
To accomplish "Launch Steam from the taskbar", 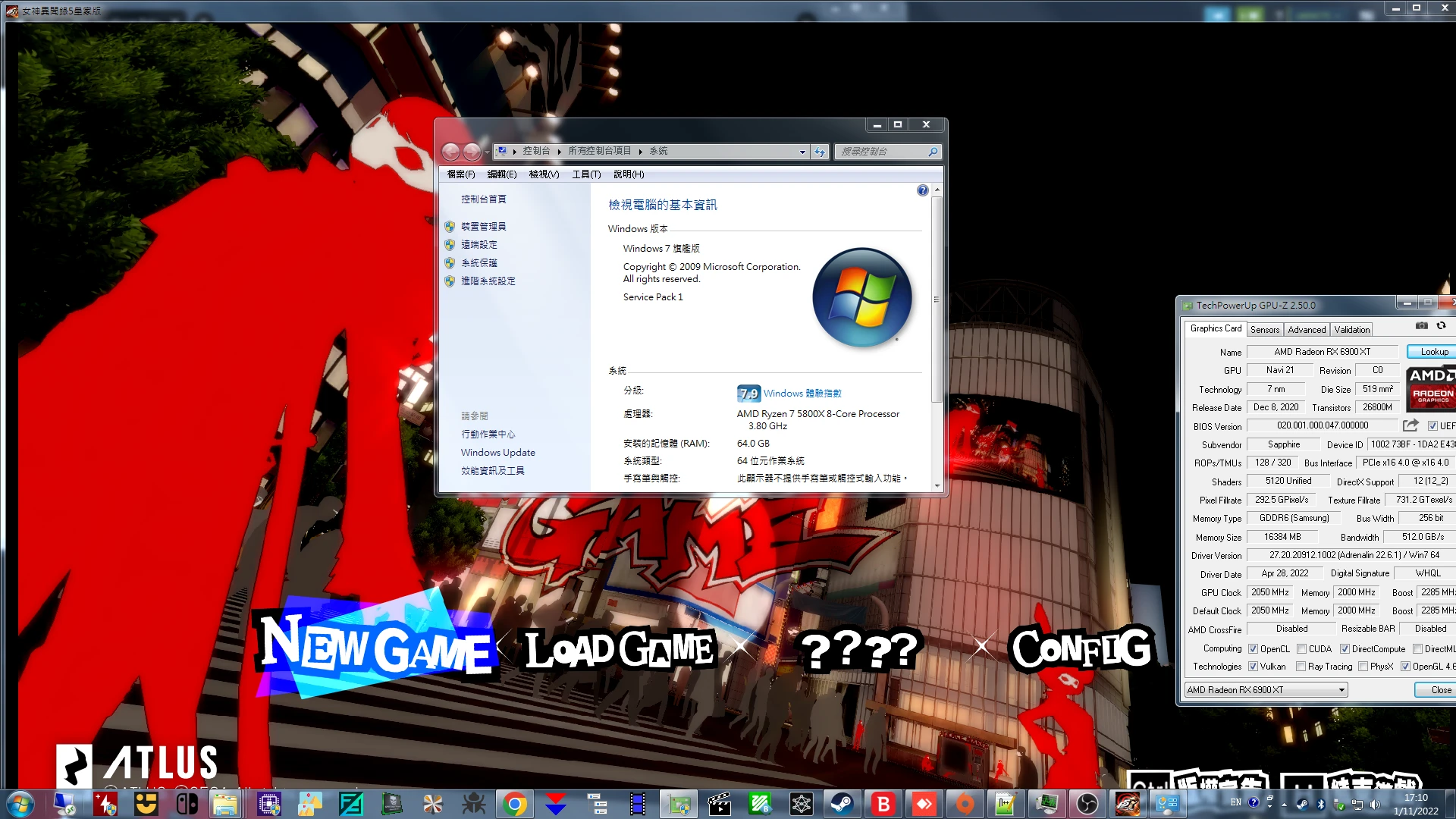I will (x=842, y=803).
